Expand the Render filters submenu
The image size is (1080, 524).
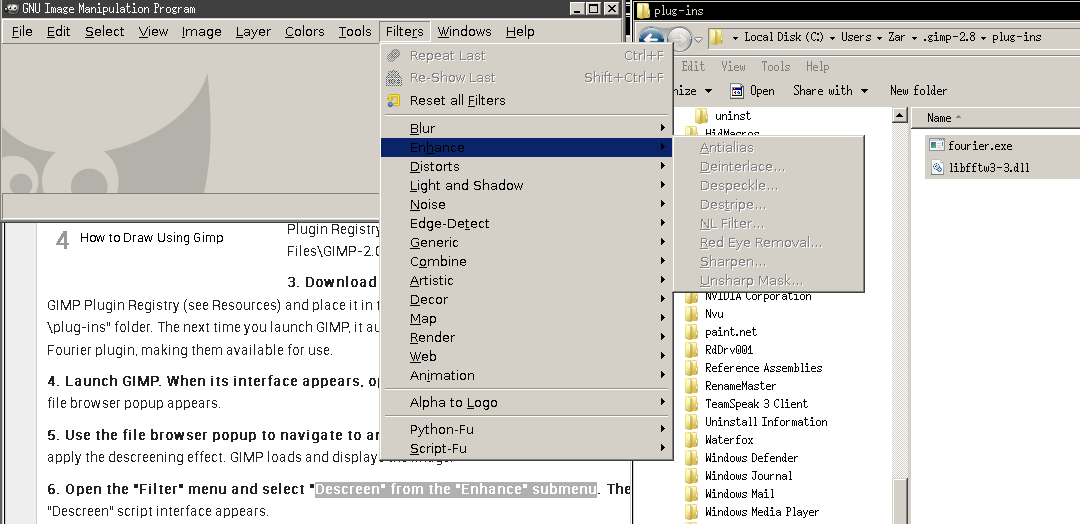point(526,337)
